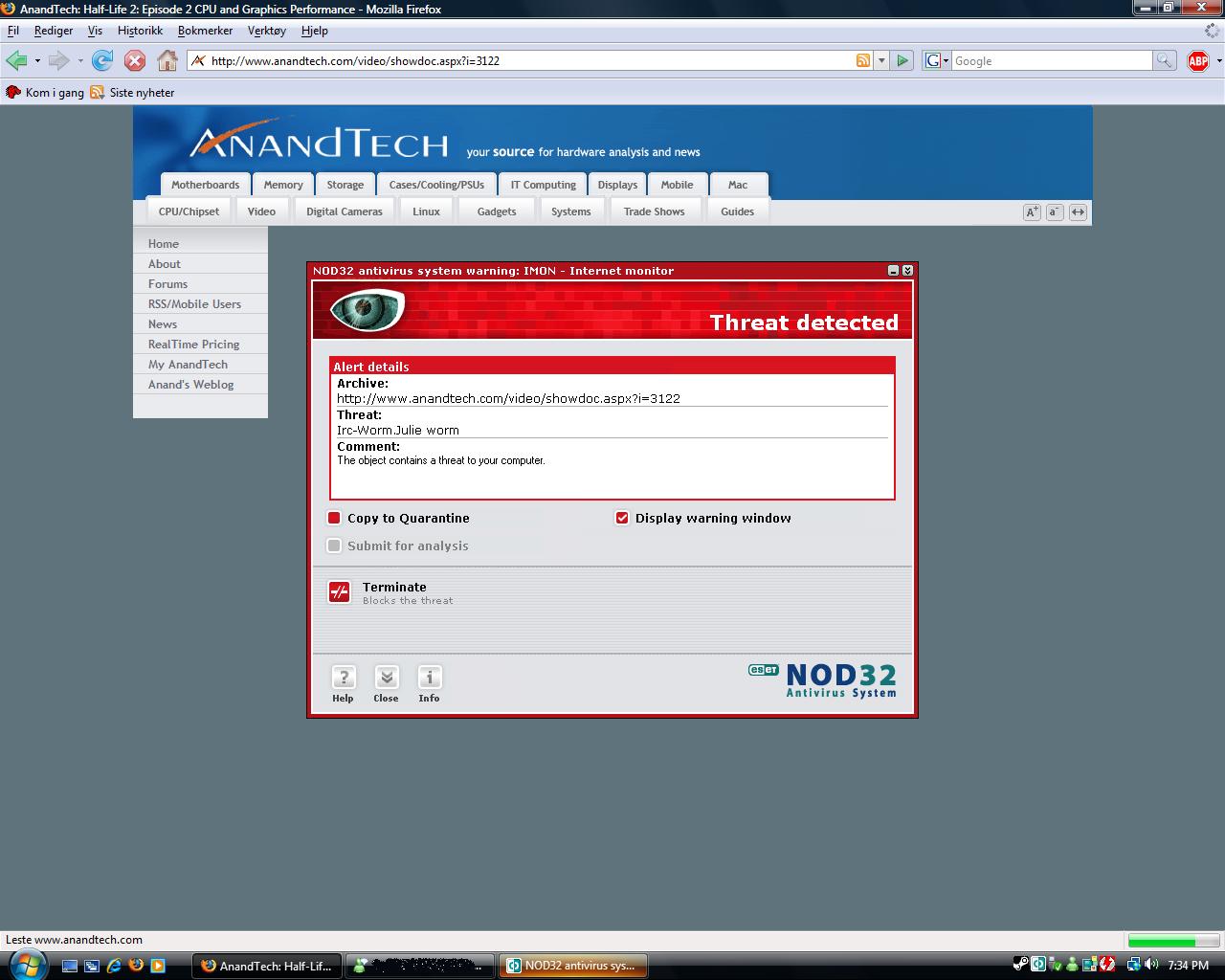The height and width of the screenshot is (980, 1225).
Task: Select the Displays tab
Action: [x=617, y=185]
